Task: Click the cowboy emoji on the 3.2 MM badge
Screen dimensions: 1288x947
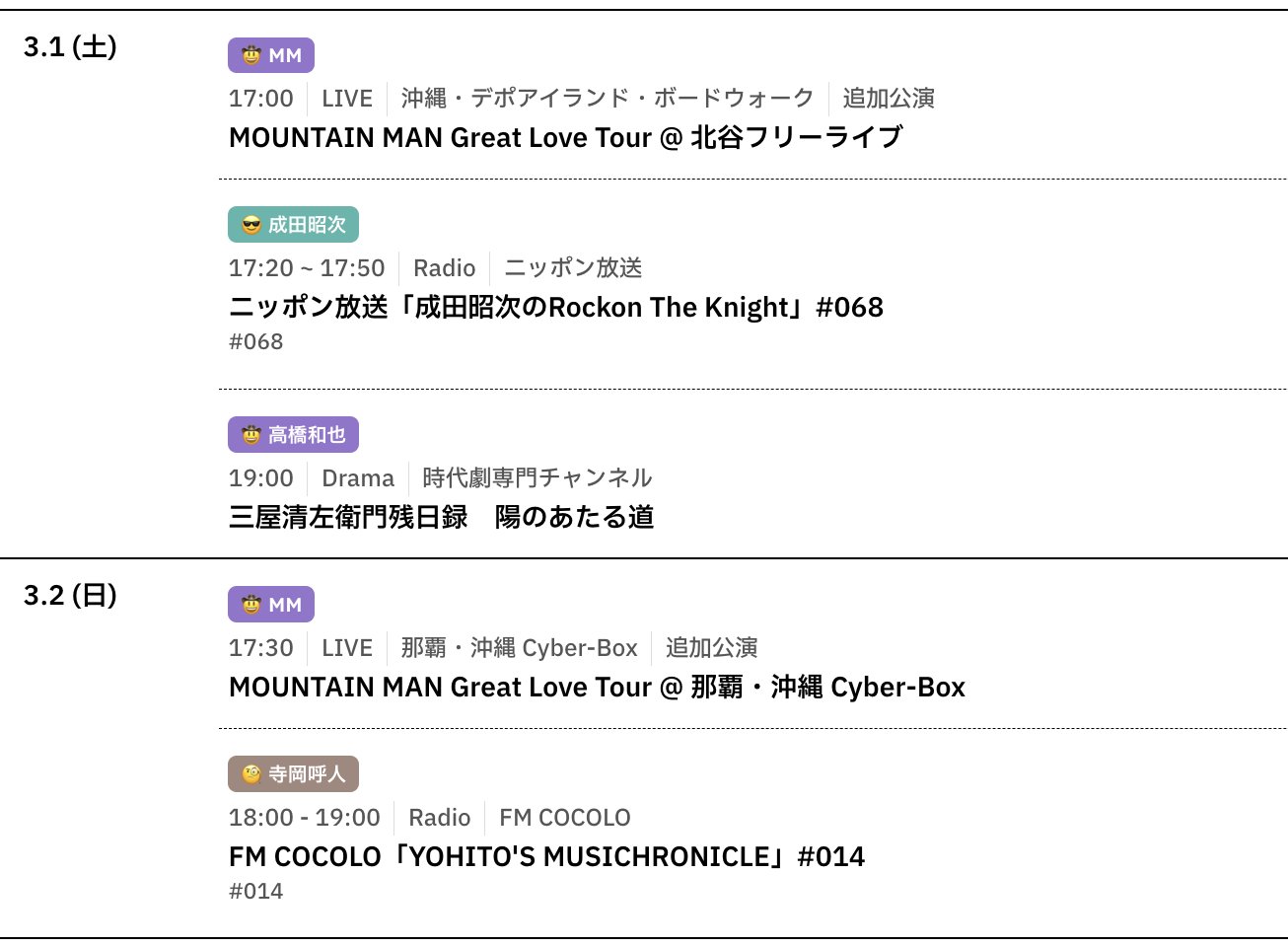Action: pyautogui.click(x=251, y=605)
